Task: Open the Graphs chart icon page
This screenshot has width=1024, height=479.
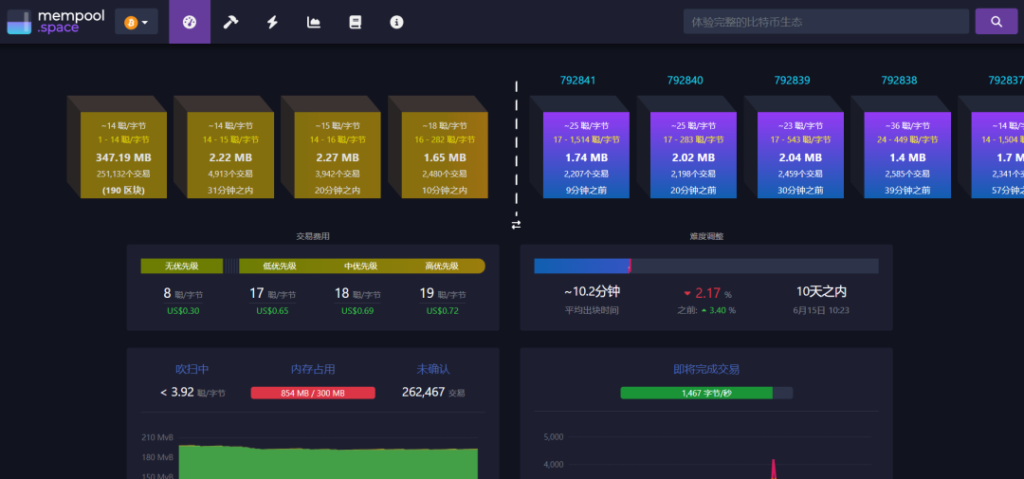Action: click(314, 22)
